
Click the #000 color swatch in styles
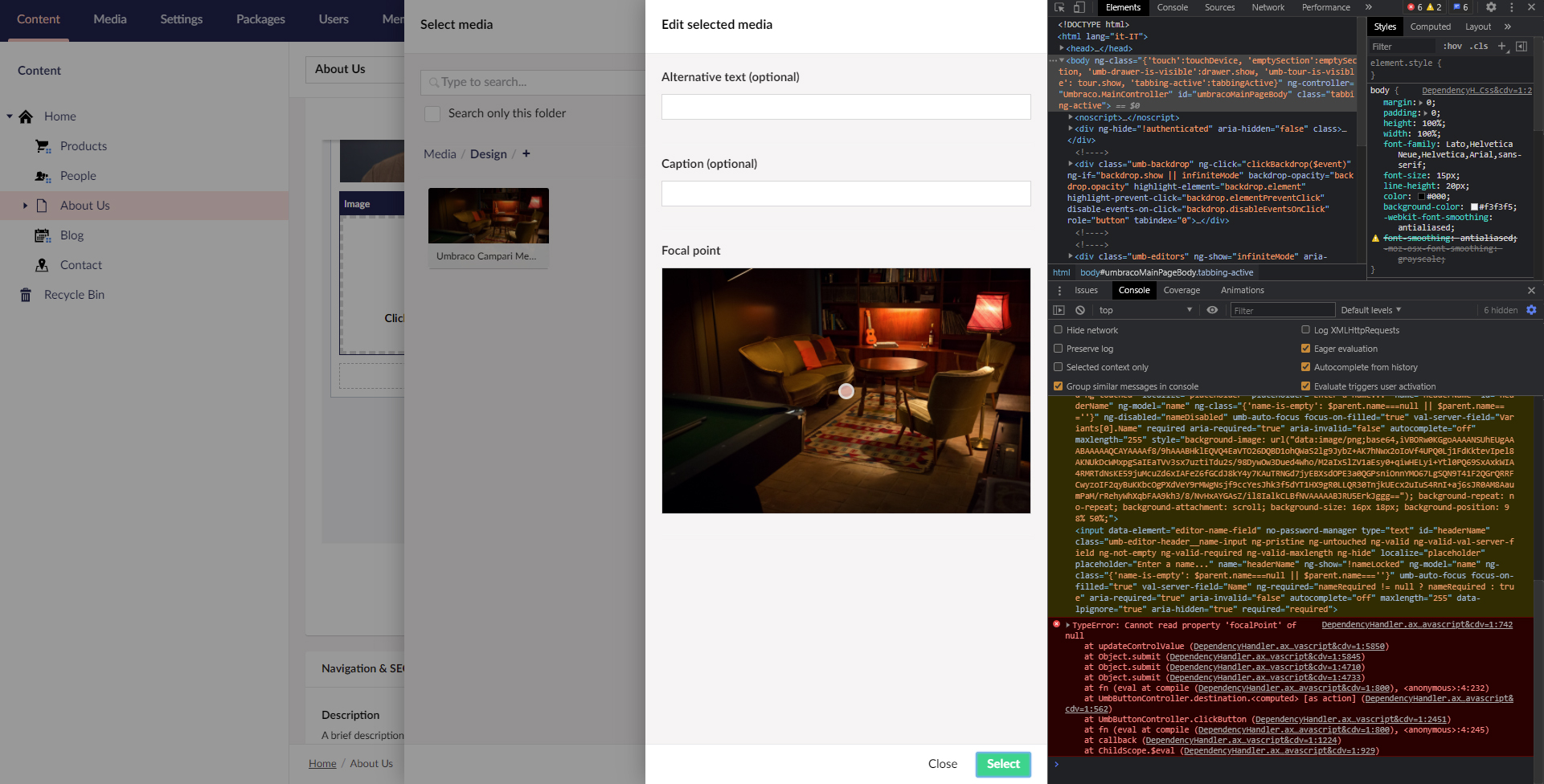[x=1421, y=197]
